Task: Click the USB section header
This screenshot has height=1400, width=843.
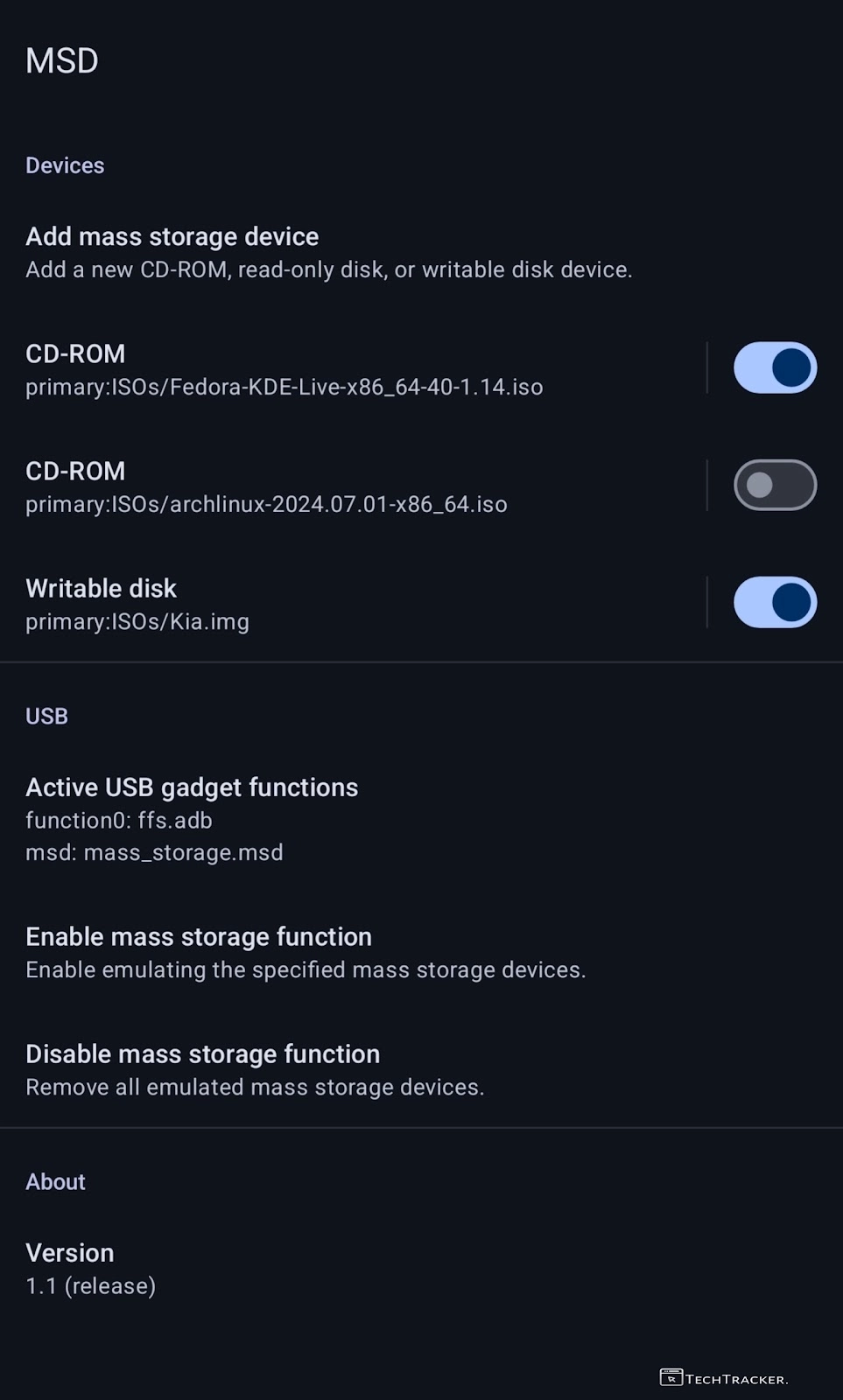Action: (x=46, y=716)
